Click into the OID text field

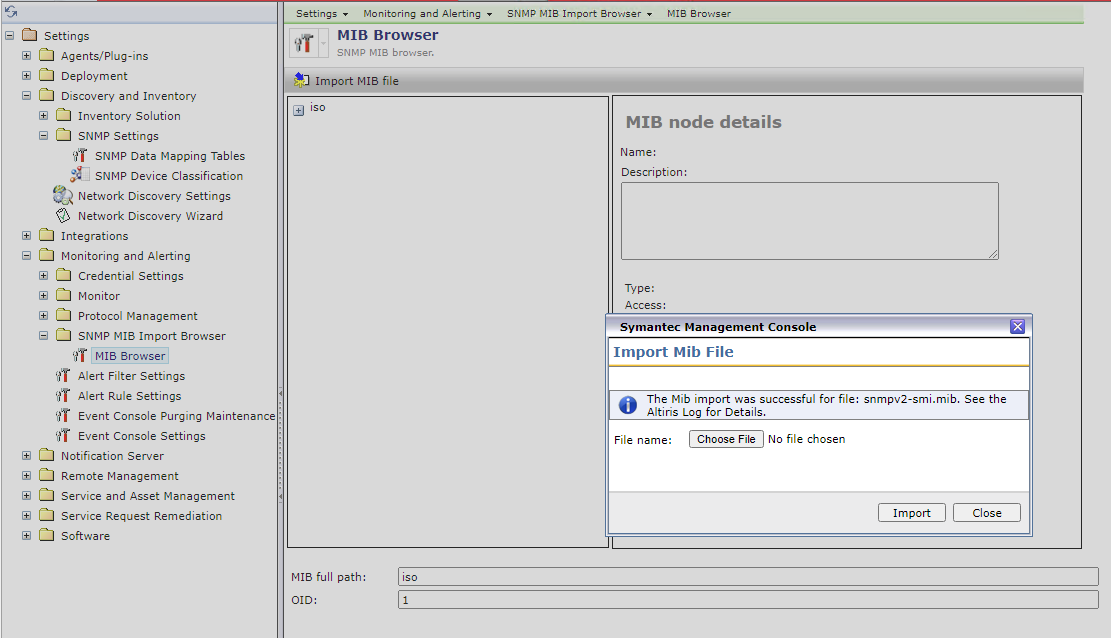[746, 600]
